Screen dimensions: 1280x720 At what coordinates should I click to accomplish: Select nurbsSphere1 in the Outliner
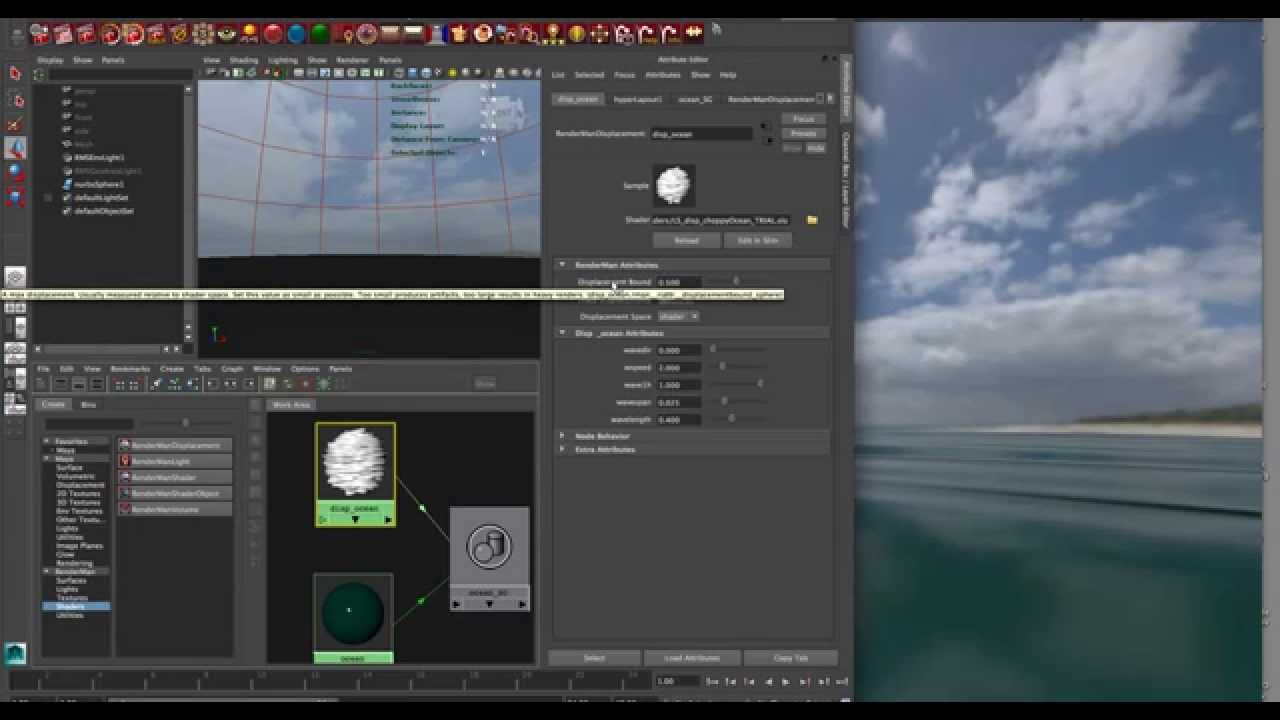pos(99,184)
